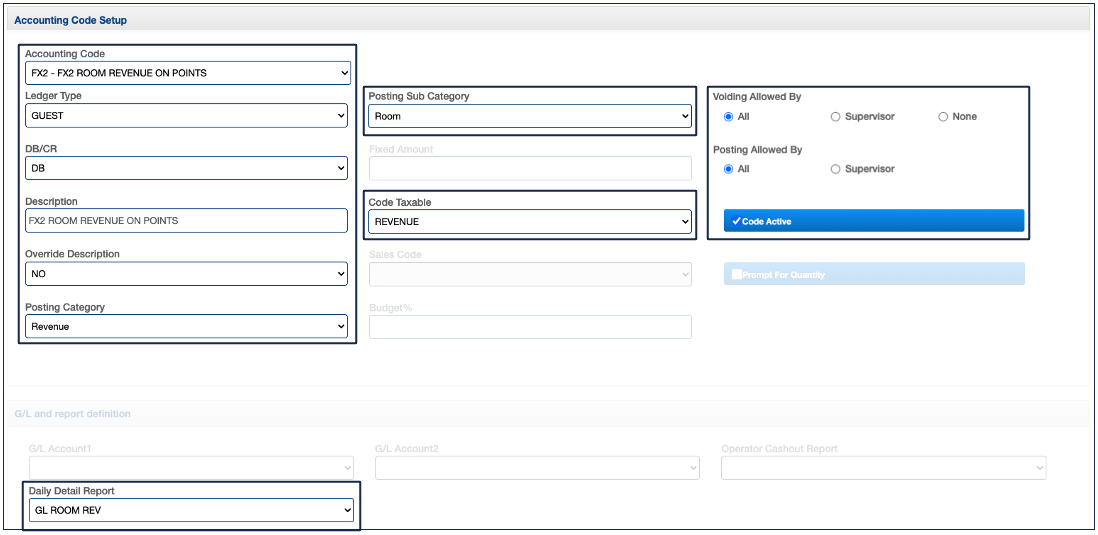Expand the Operator Cashout Report dropdown

[883, 468]
